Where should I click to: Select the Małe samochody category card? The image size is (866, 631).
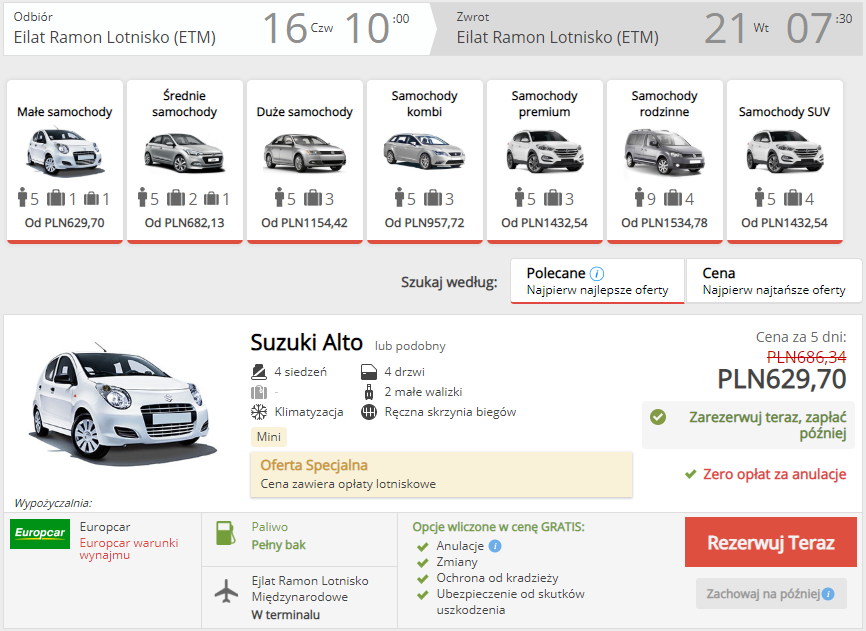click(x=65, y=161)
